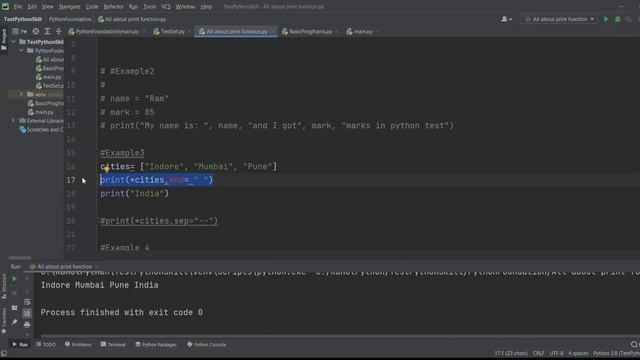This screenshot has height=360, width=640.
Task: Click the yellow intention bulb on line 16
Action: 106,169
